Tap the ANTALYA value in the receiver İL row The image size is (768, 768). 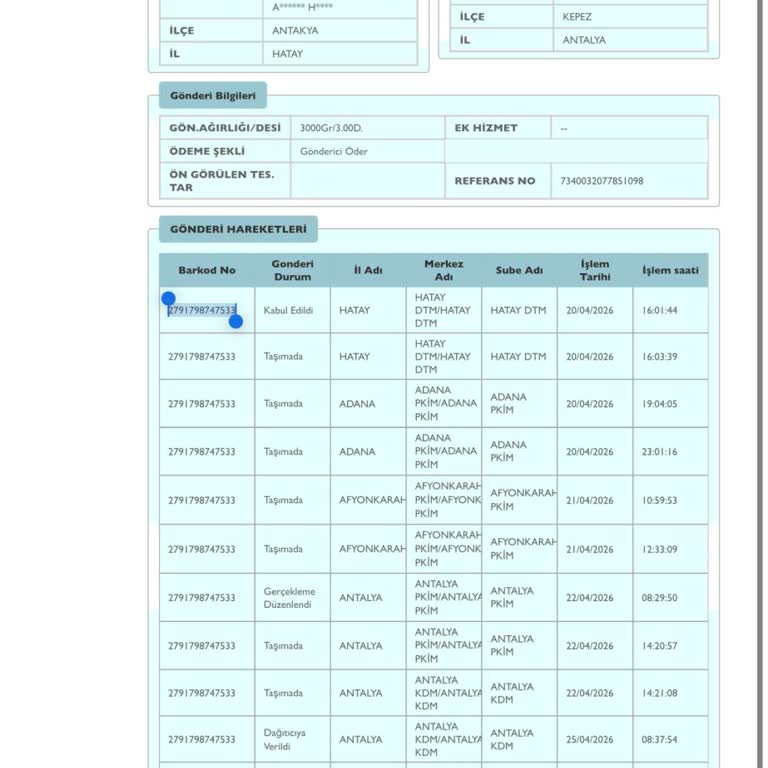pos(584,40)
